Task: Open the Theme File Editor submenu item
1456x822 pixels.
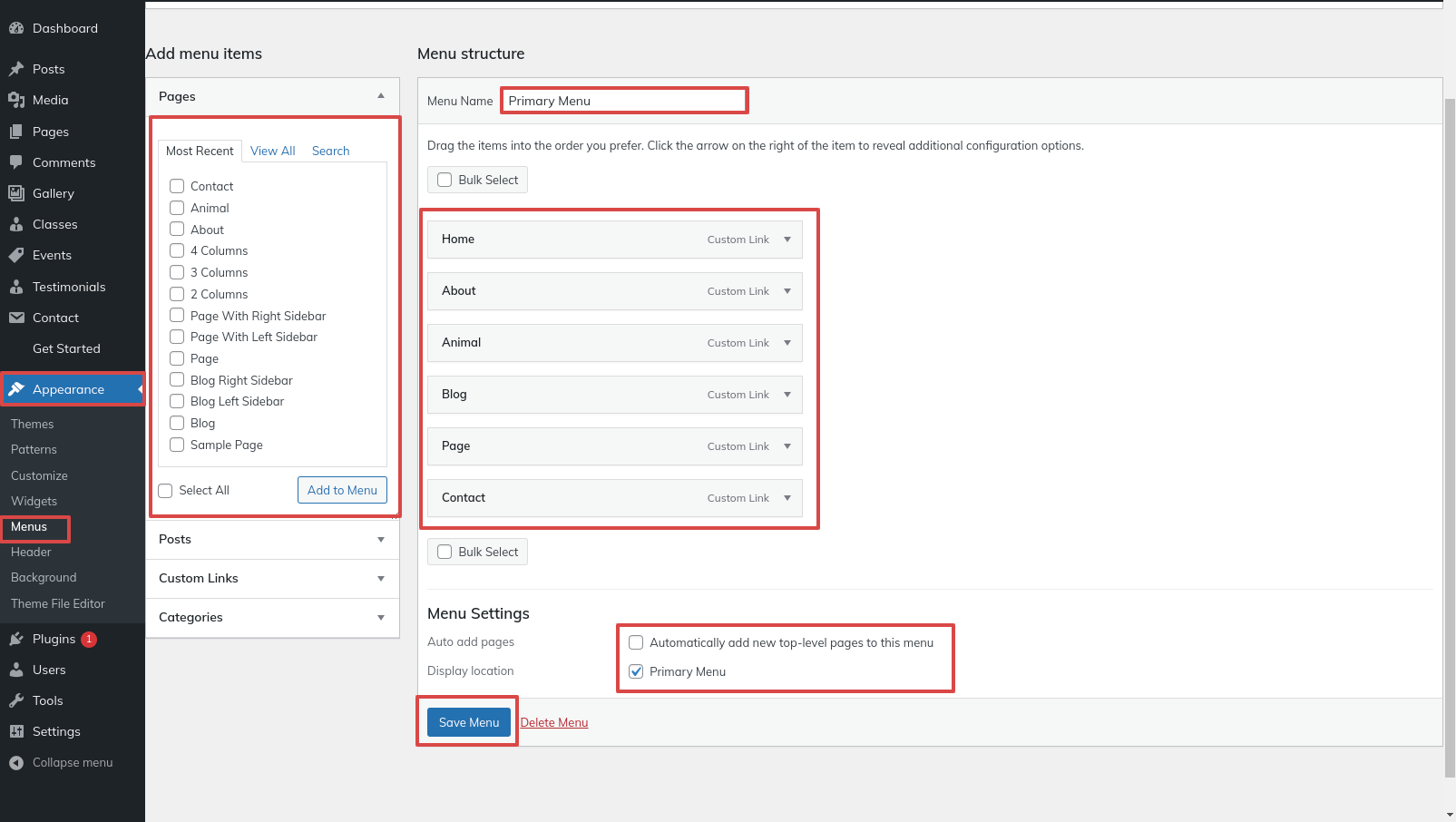Action: [x=58, y=603]
